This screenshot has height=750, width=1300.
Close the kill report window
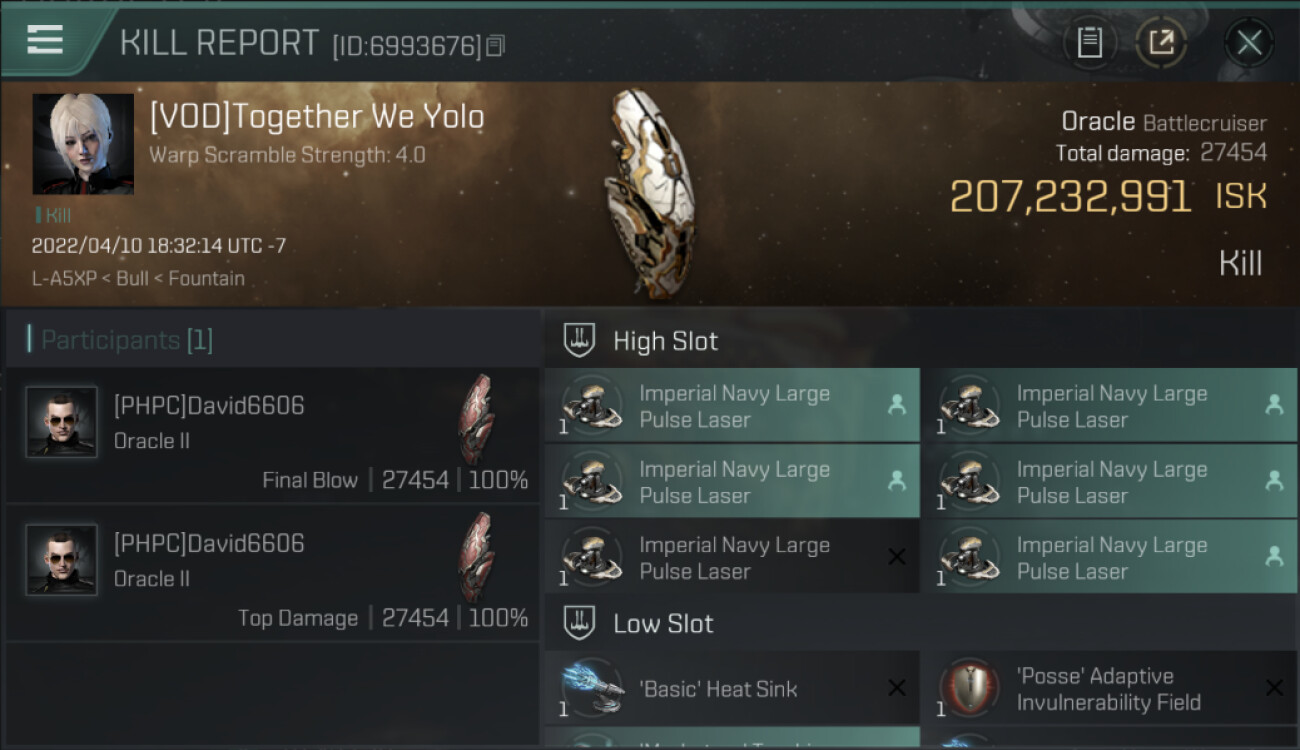1249,43
